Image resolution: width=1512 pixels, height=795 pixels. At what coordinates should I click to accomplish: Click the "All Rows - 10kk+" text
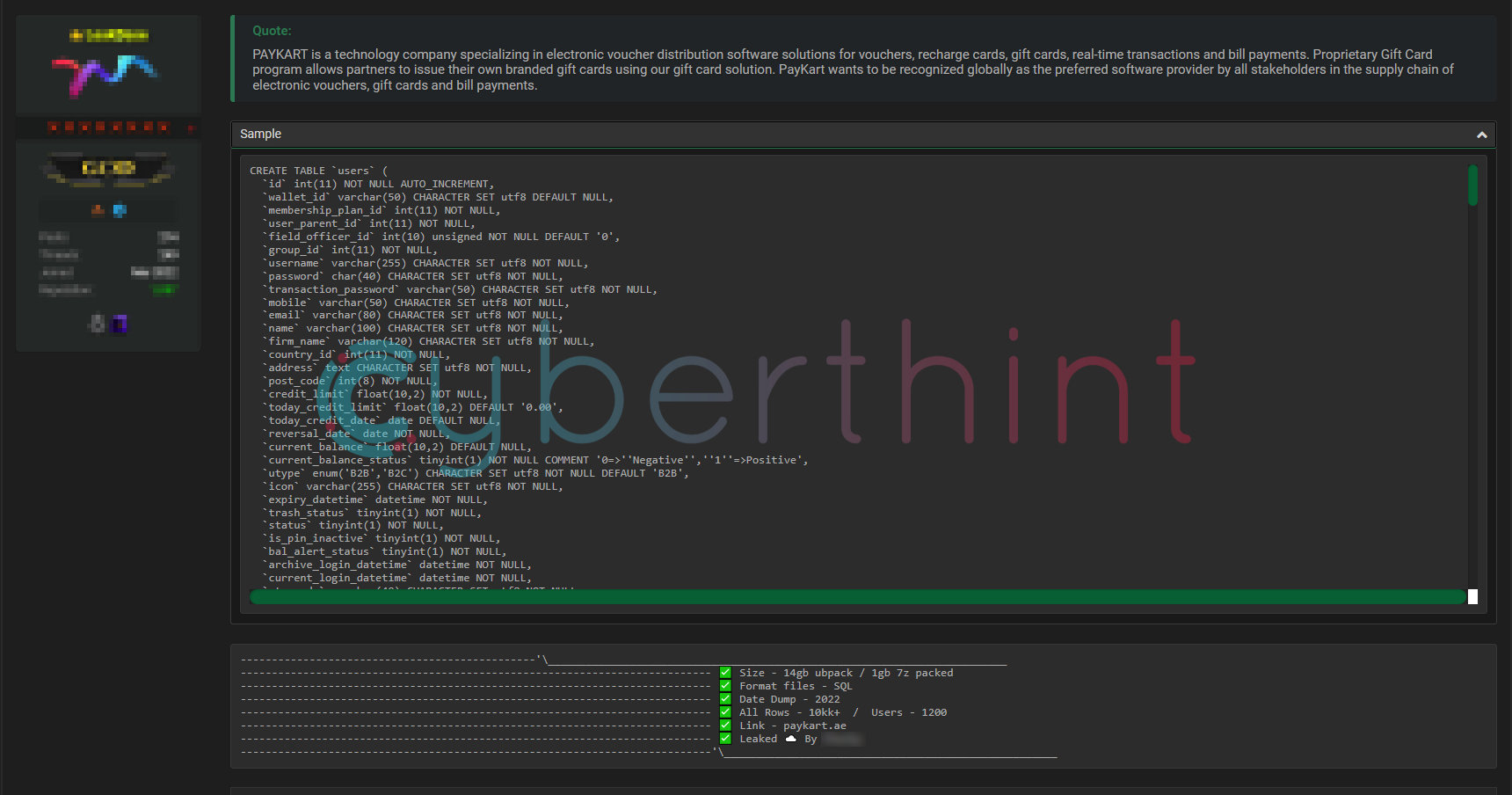(789, 712)
